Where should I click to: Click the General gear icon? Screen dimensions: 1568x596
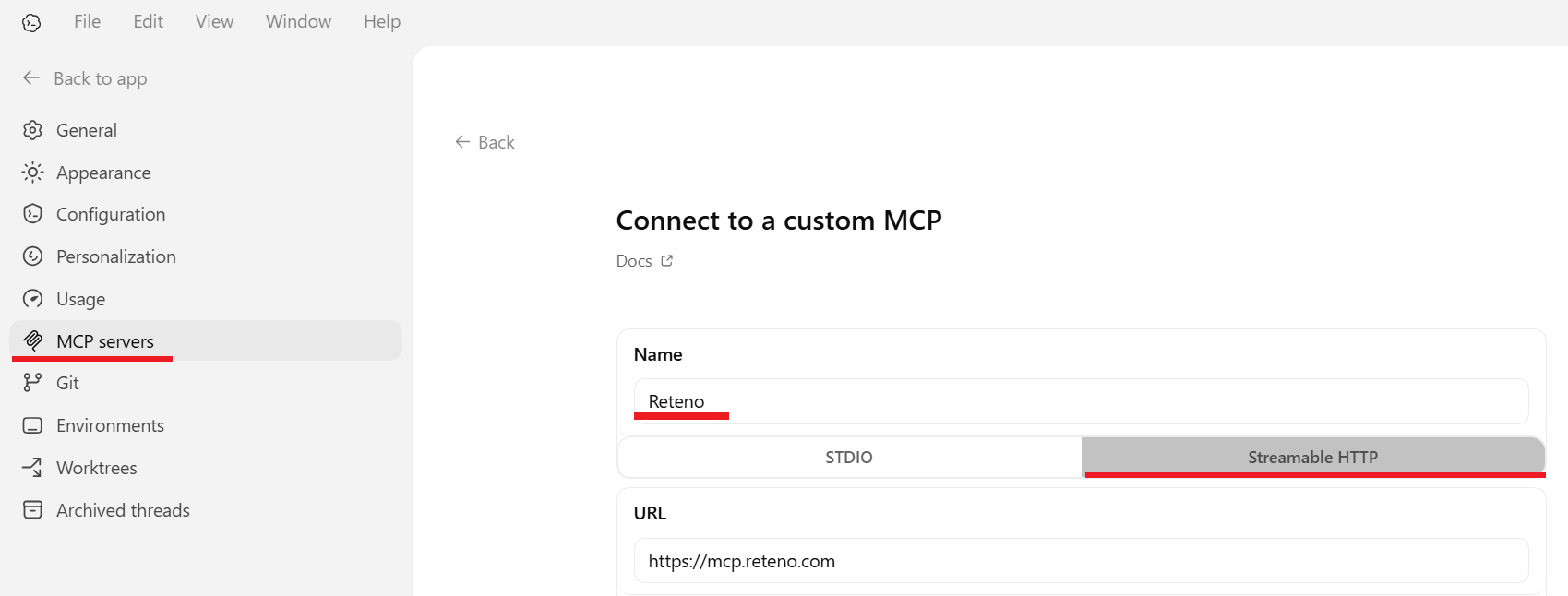tap(33, 130)
